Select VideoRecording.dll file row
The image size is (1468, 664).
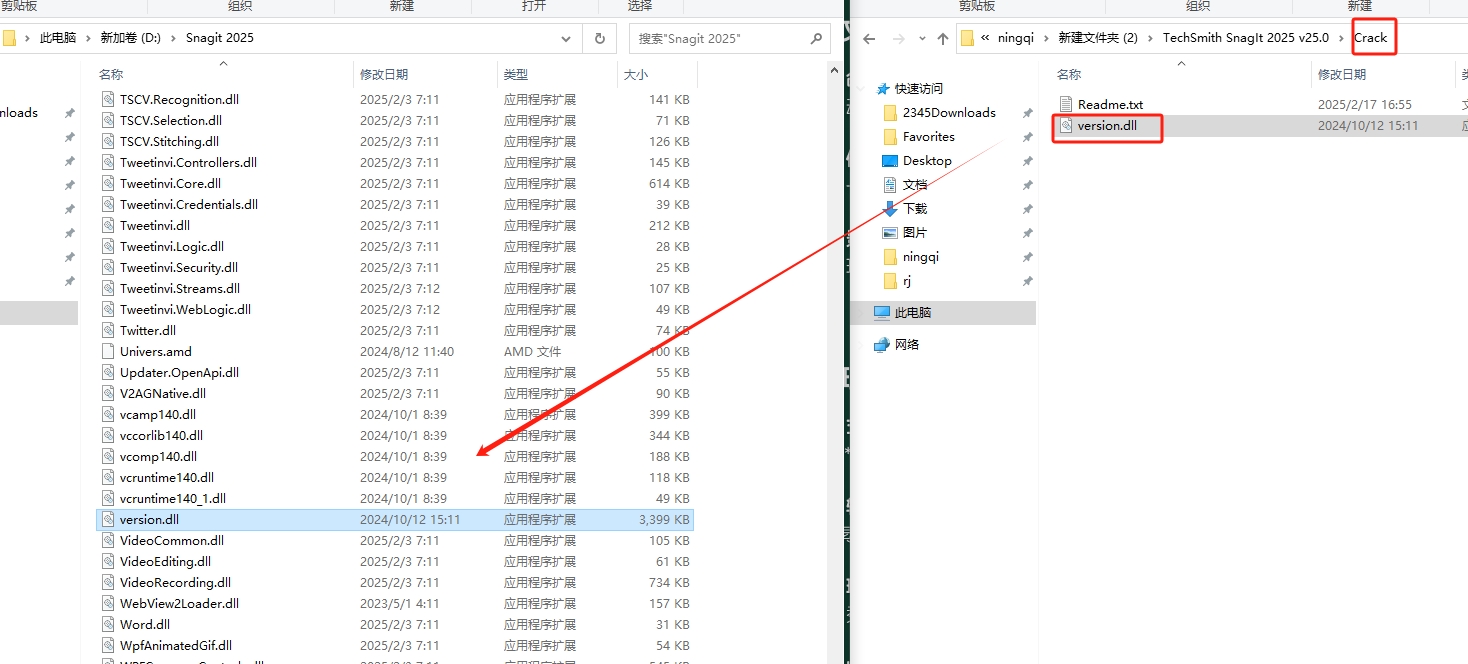394,582
